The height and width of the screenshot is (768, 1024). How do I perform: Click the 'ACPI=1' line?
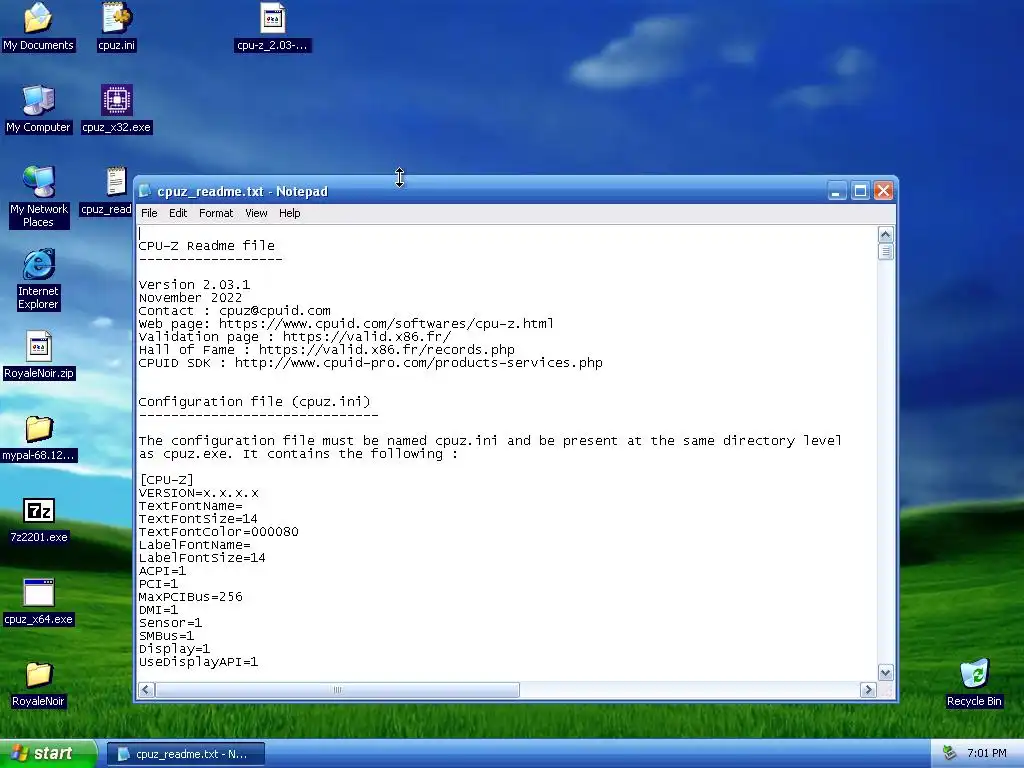162,571
